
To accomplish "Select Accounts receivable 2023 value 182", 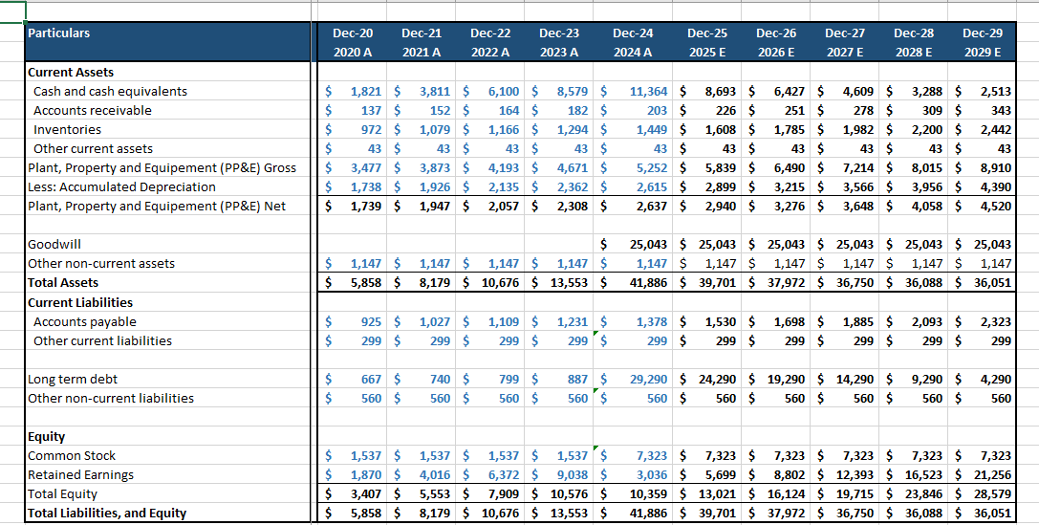I will 578,111.
